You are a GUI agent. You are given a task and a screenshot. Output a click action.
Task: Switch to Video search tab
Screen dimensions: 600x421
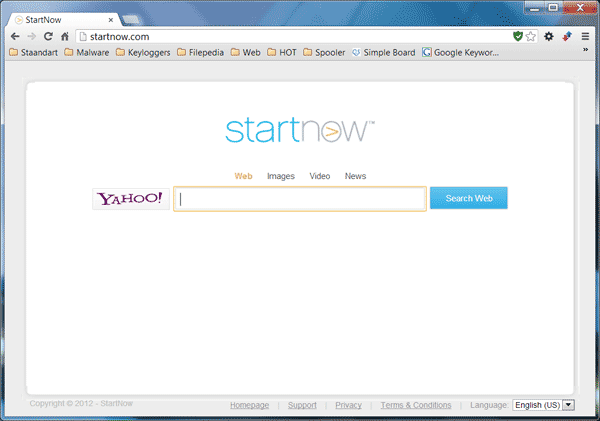pos(320,176)
